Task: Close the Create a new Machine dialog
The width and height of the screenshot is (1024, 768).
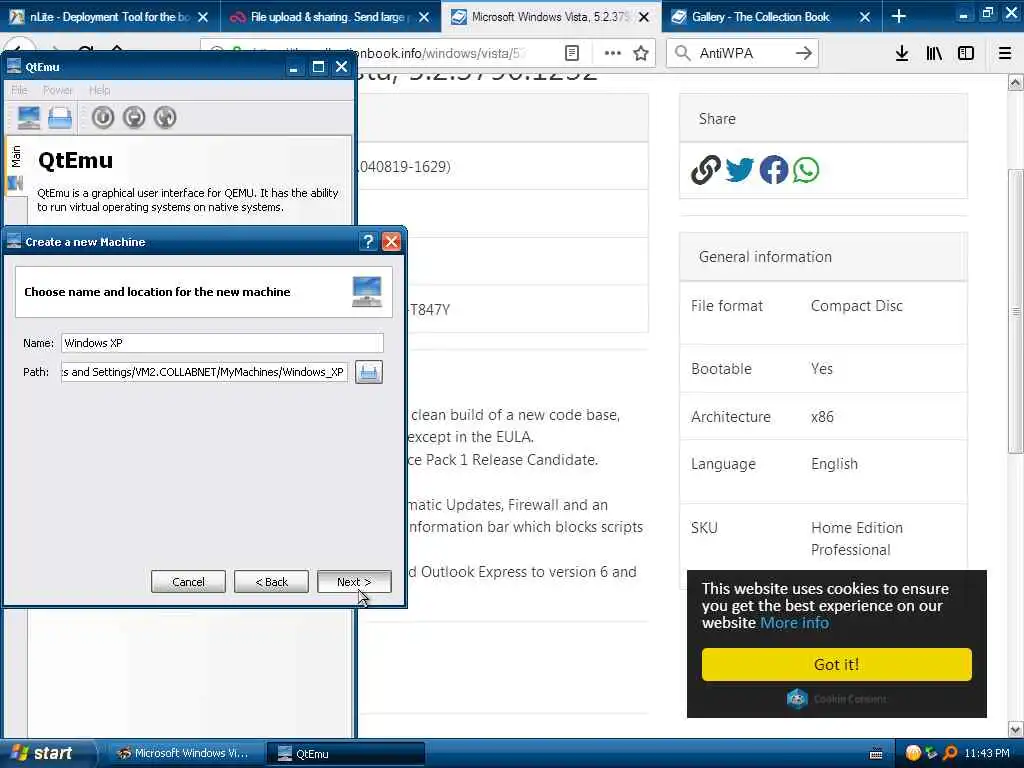Action: [x=391, y=242]
